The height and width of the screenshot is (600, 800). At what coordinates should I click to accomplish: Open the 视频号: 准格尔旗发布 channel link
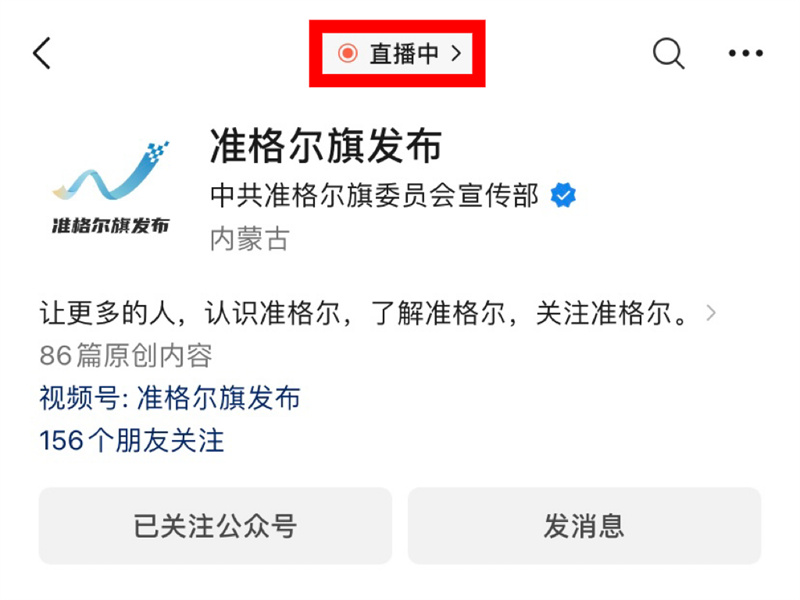170,398
